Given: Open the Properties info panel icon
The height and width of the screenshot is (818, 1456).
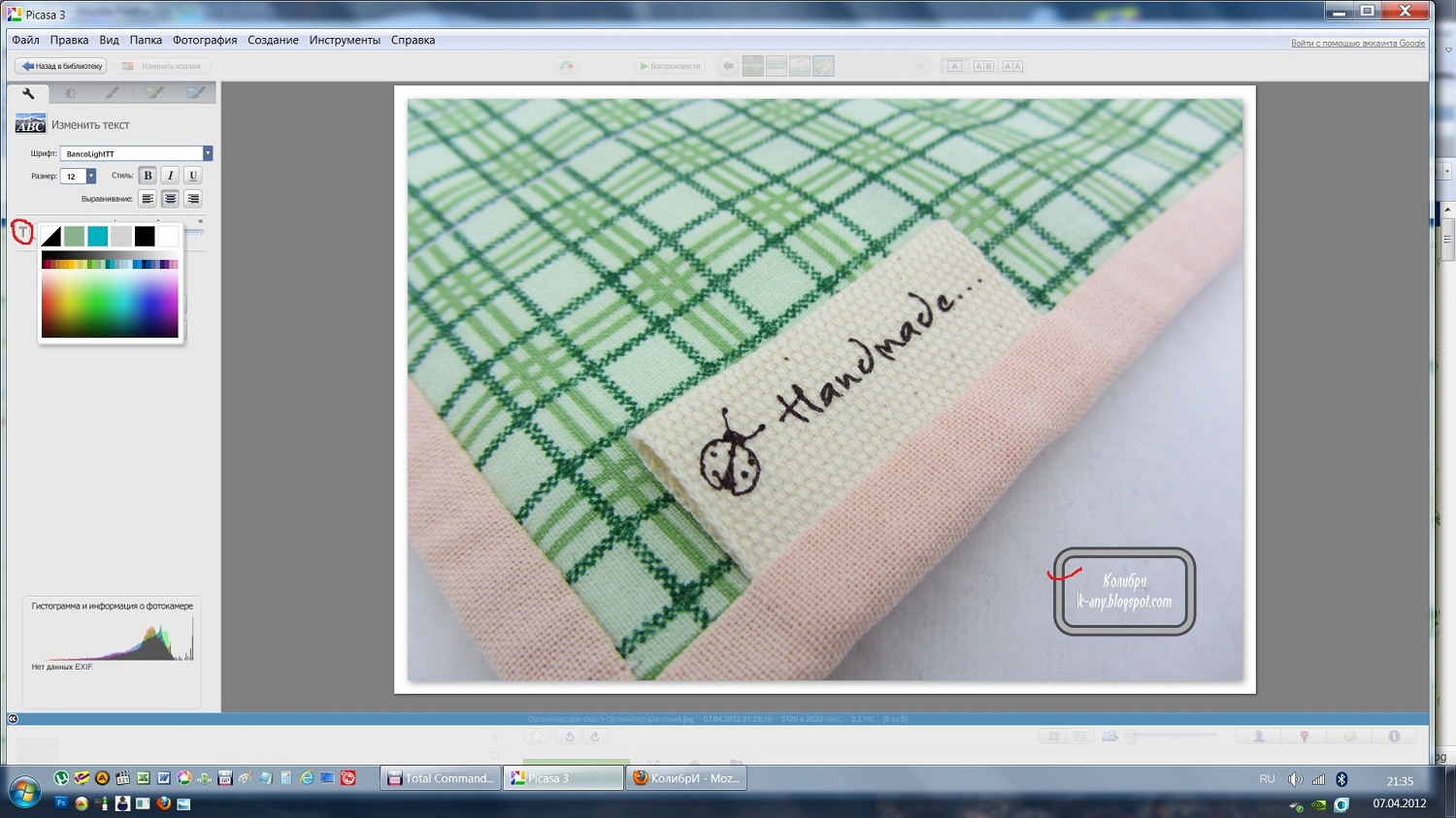Looking at the screenshot, I should pos(1394,736).
